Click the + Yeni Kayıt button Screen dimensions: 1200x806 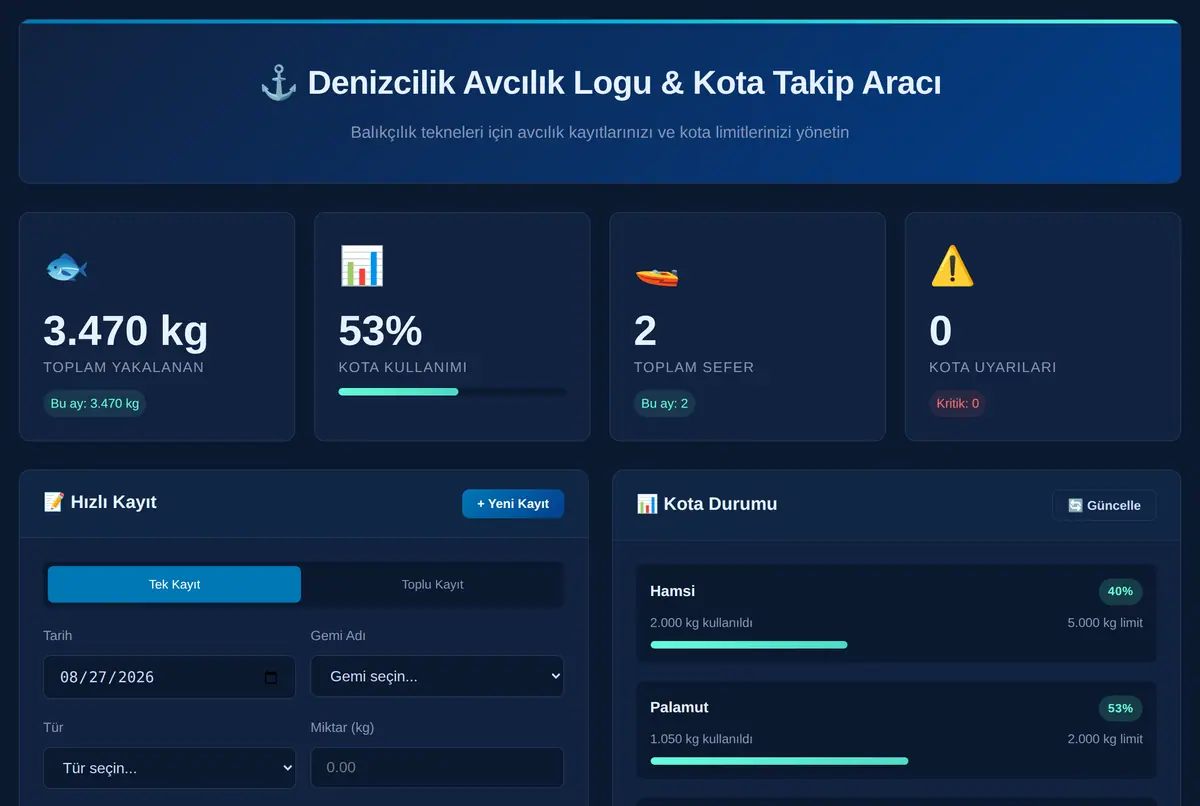[x=513, y=504]
